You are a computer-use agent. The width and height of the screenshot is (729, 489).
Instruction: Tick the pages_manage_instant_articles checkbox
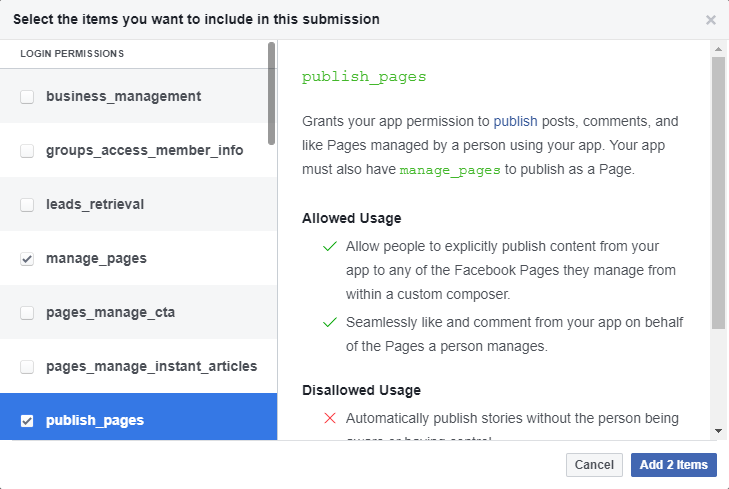27,366
